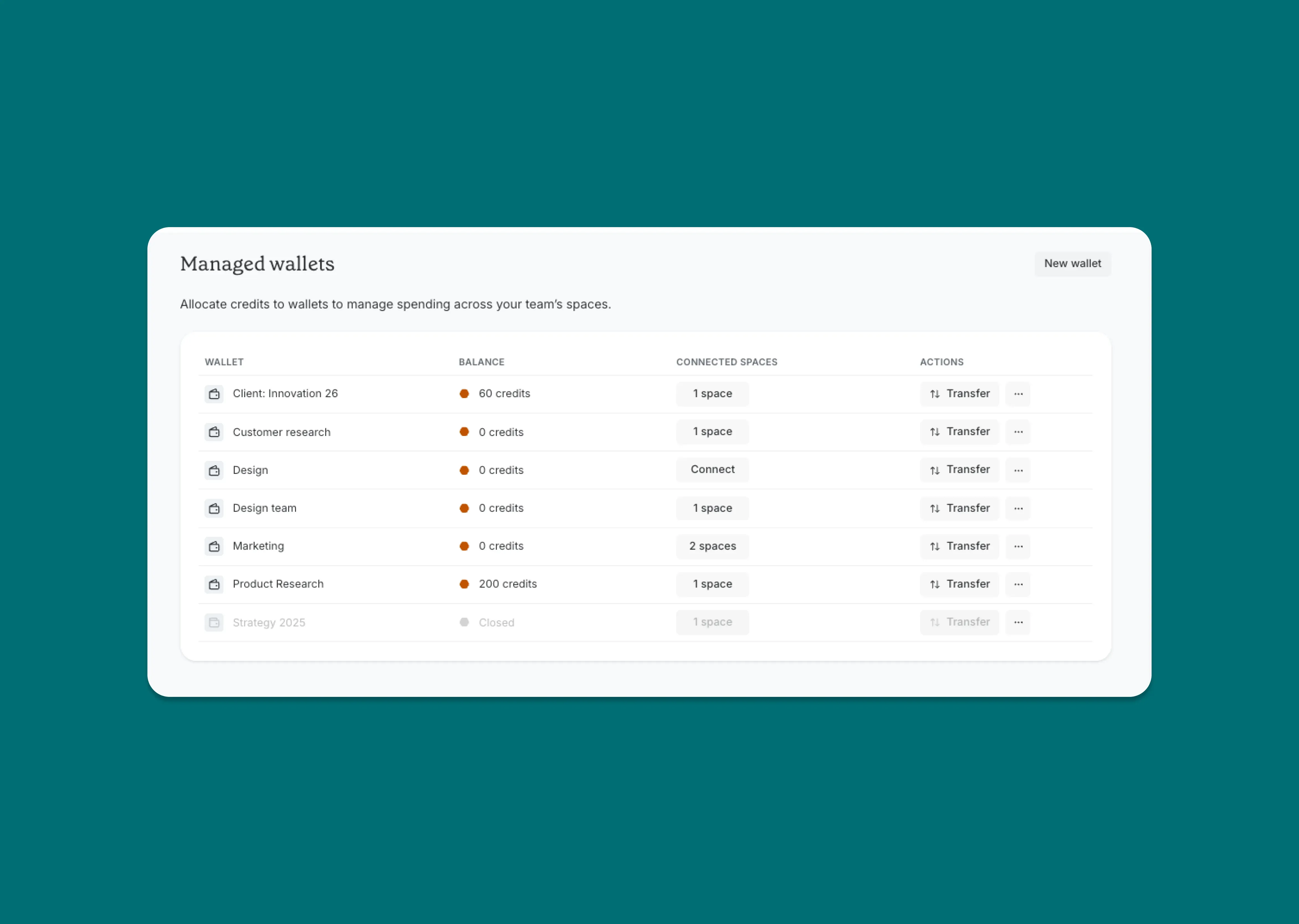Click the Marketing wallet icon

(214, 546)
